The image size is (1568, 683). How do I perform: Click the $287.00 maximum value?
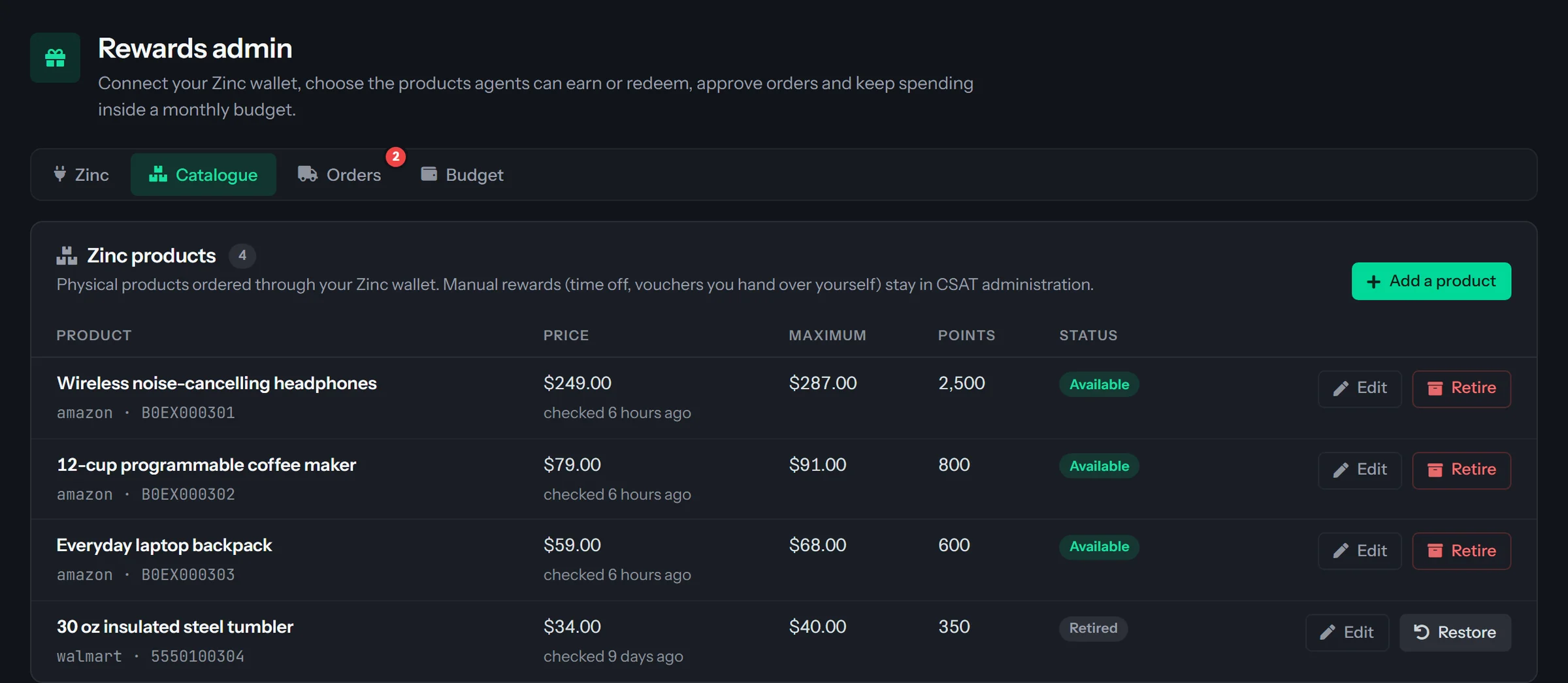pyautogui.click(x=823, y=383)
